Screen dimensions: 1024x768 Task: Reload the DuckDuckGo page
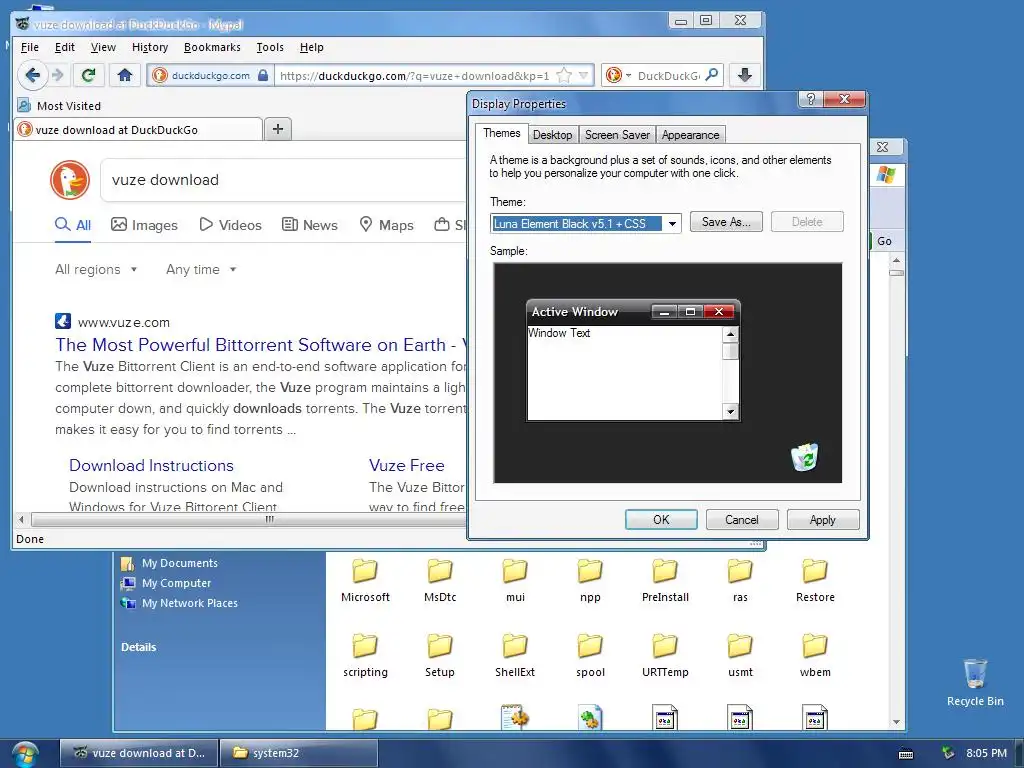[88, 75]
